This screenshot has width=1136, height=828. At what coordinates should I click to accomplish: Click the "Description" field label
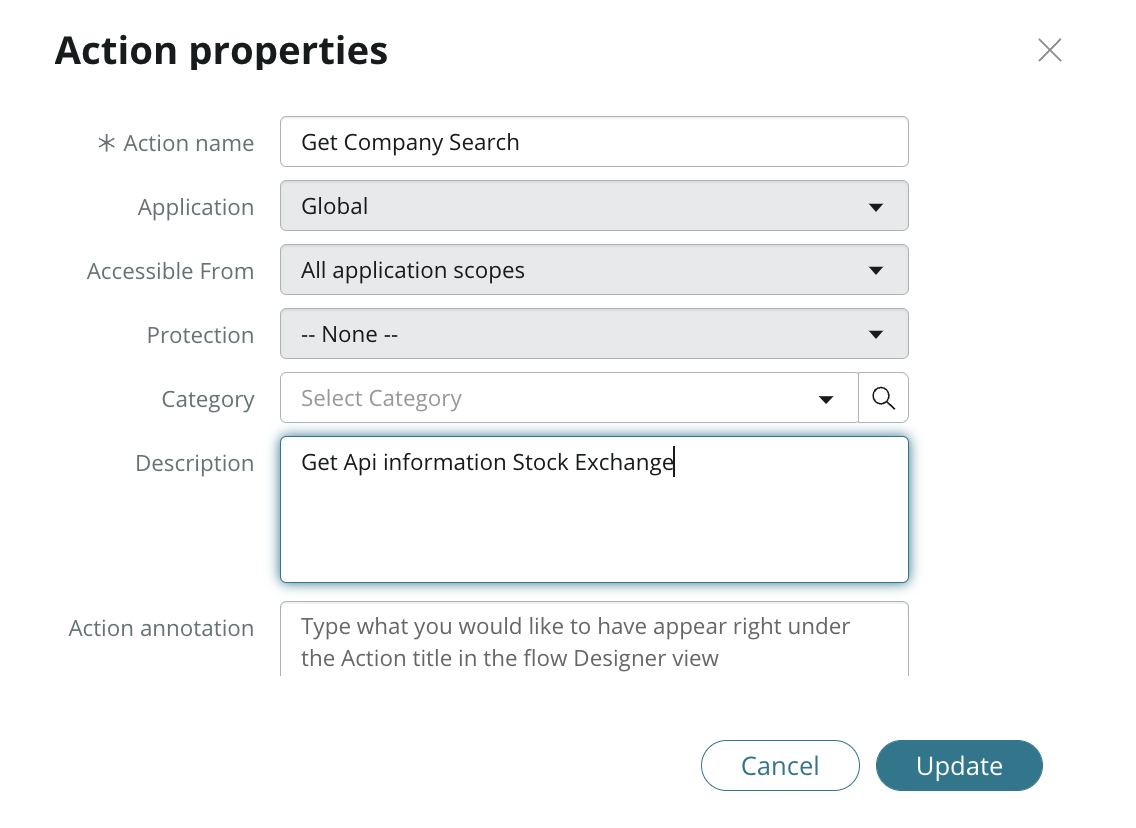pyautogui.click(x=194, y=464)
